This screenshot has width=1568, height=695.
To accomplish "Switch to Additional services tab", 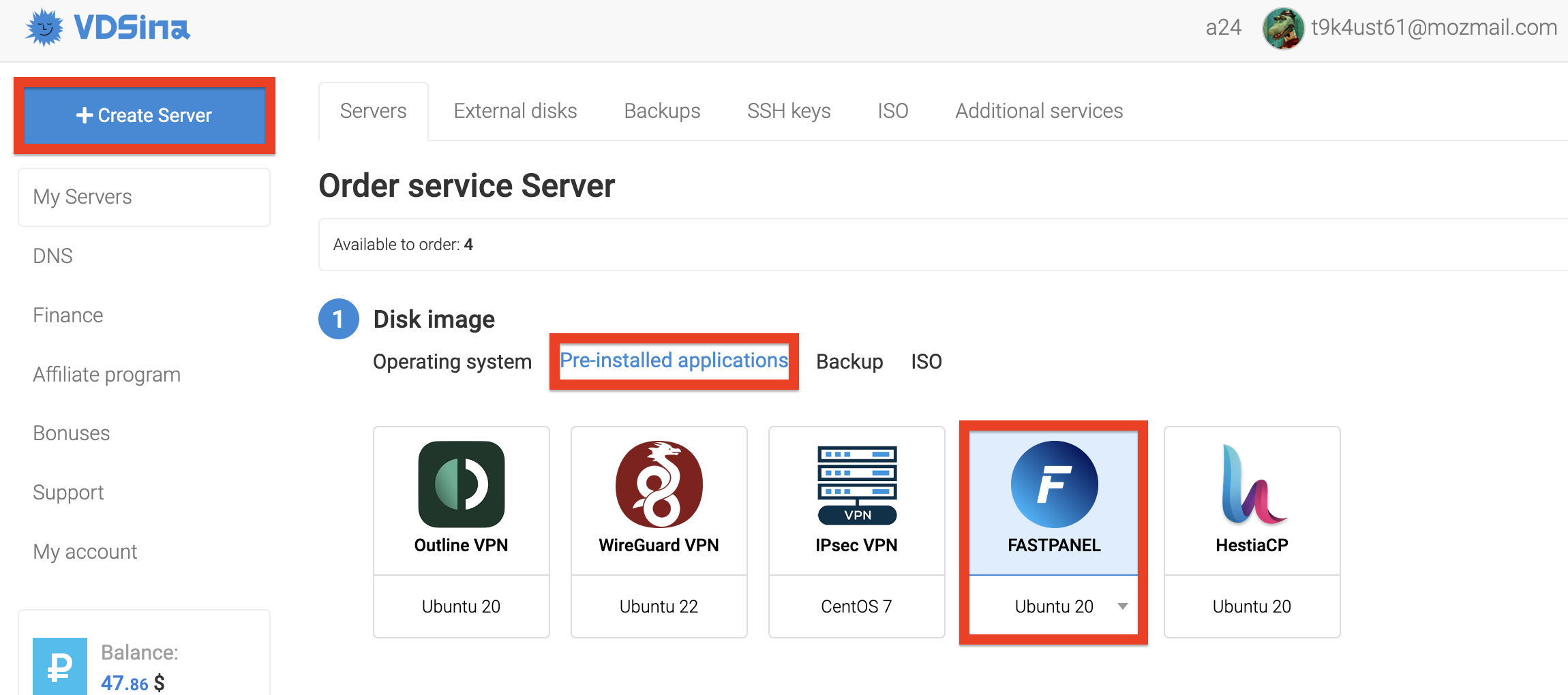I will (1039, 111).
